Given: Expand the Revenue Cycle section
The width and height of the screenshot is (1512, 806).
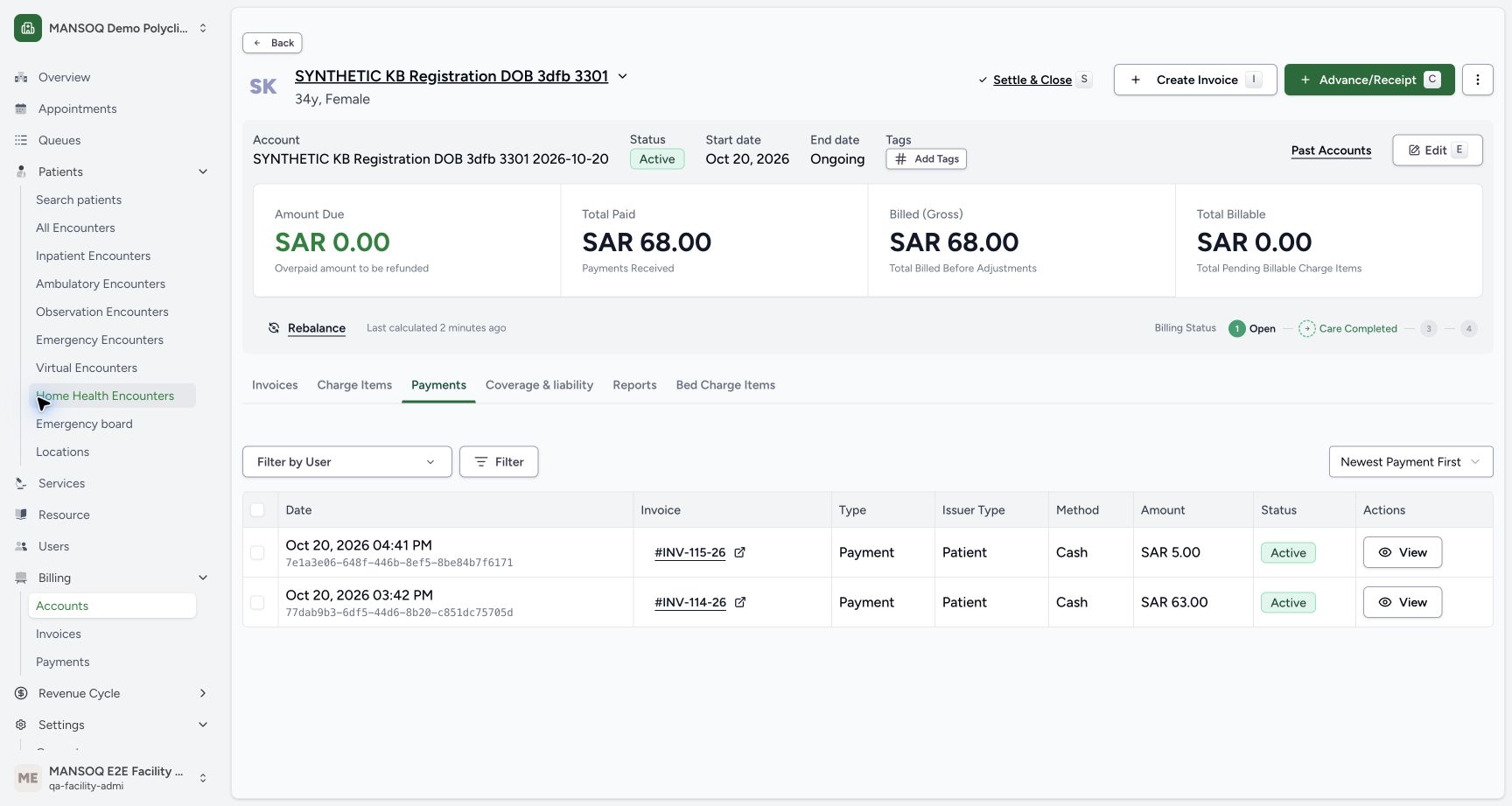Looking at the screenshot, I should pos(203,693).
